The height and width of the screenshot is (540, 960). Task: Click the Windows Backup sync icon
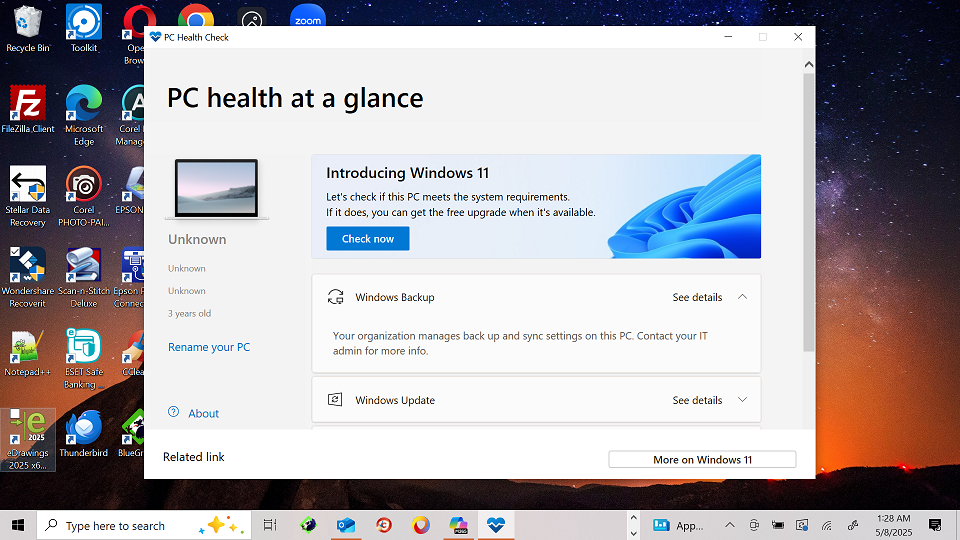click(336, 297)
